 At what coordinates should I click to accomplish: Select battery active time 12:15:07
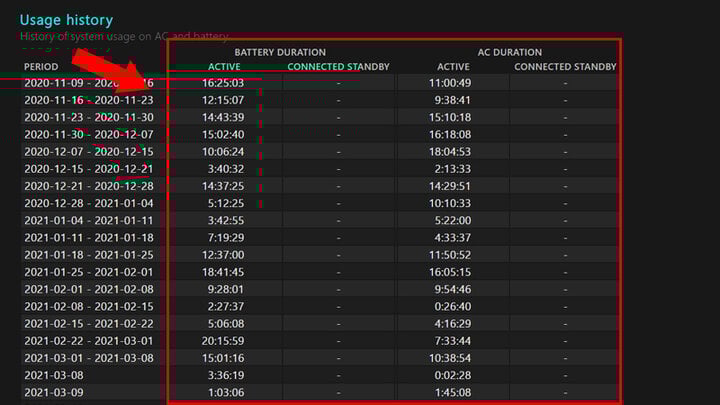(x=223, y=100)
